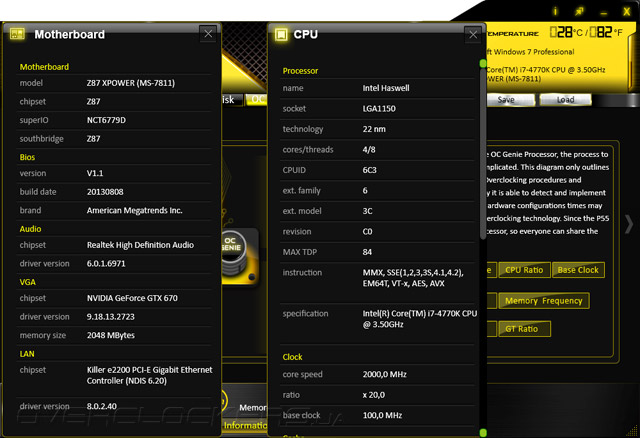Select processor name Intel Haswell
Image resolution: width=640 pixels, height=438 pixels.
click(386, 88)
